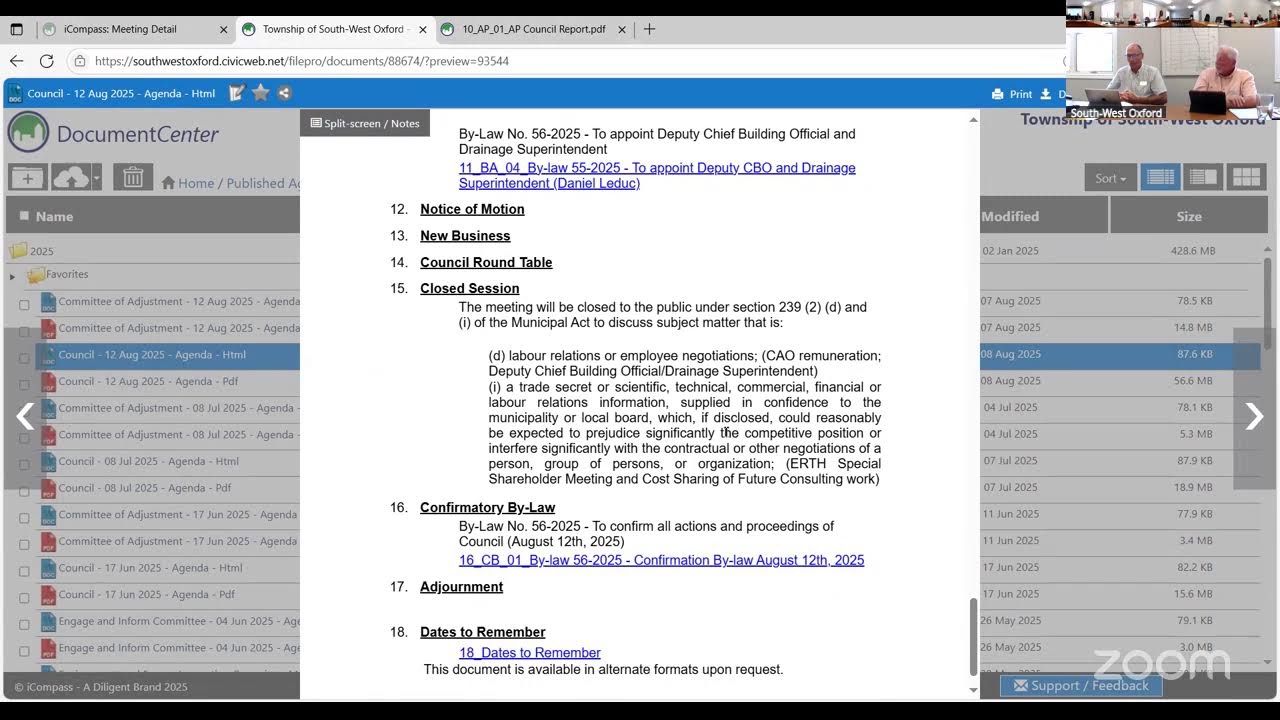Select the Township of South-West Oxford tab
Image resolution: width=1280 pixels, height=720 pixels.
335,30
